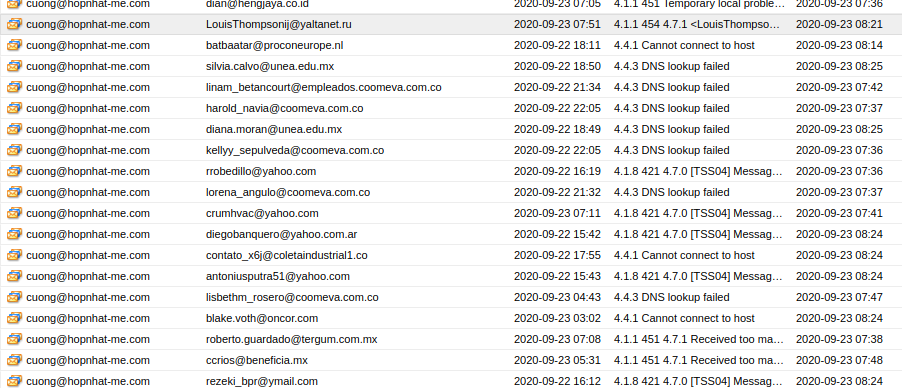902x388 pixels.
Task: Click the envelope icon of the roberto.guardado row
Action: coord(14,340)
